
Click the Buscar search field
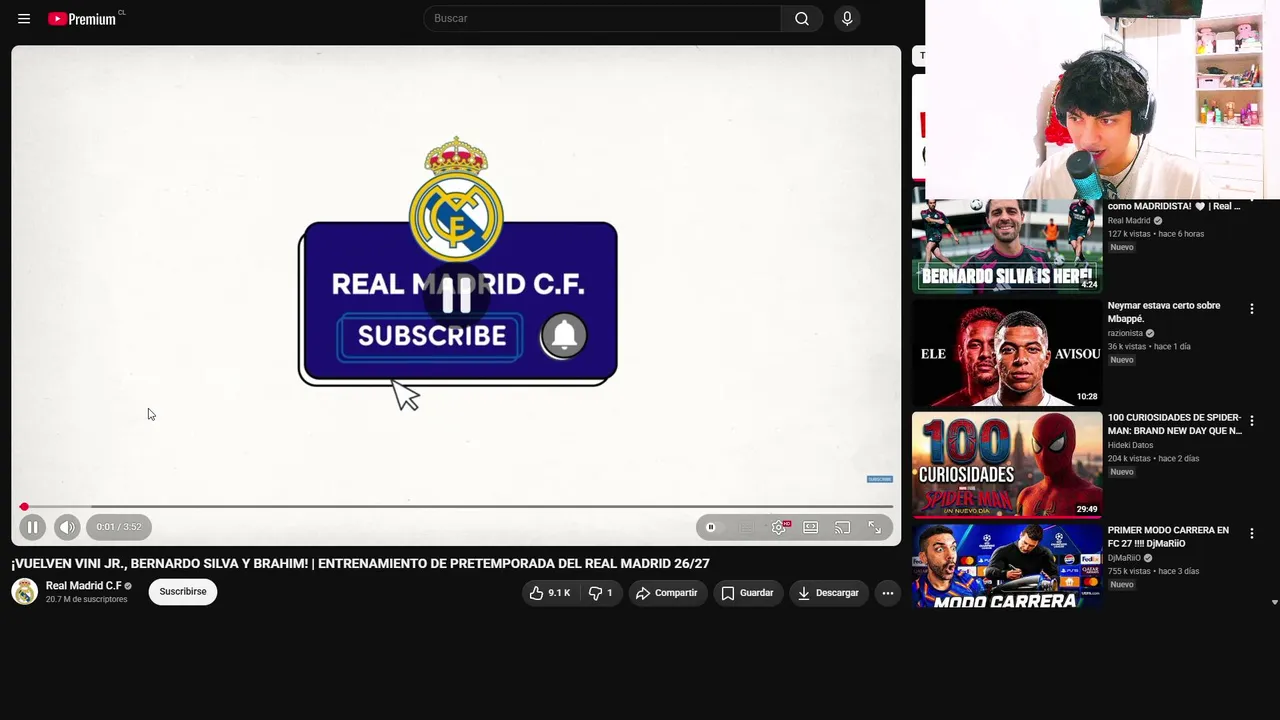602,18
